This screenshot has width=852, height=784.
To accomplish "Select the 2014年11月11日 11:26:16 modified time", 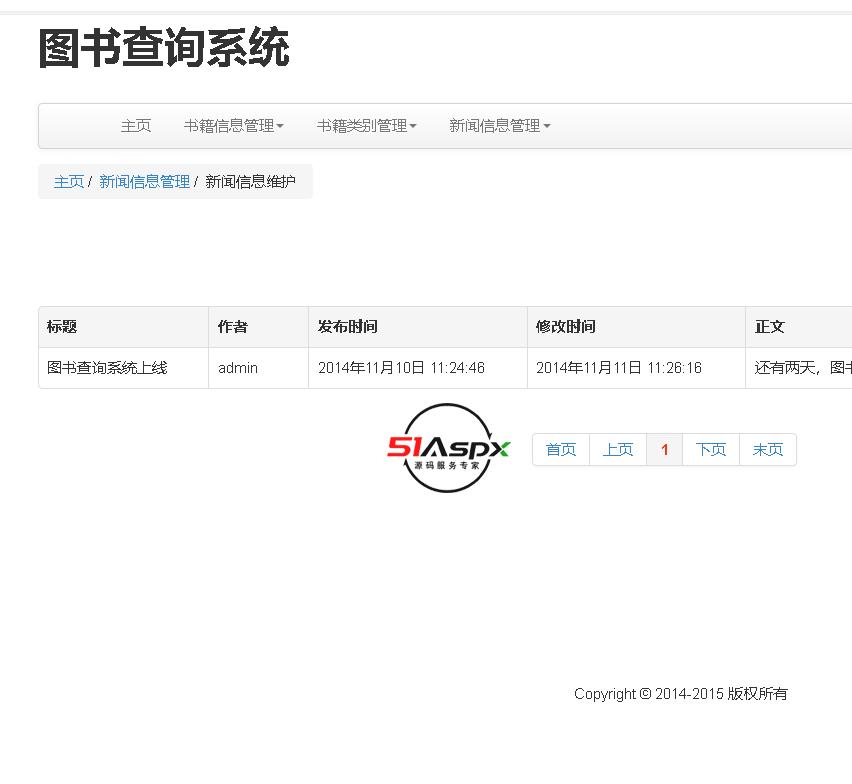I will pos(636,368).
